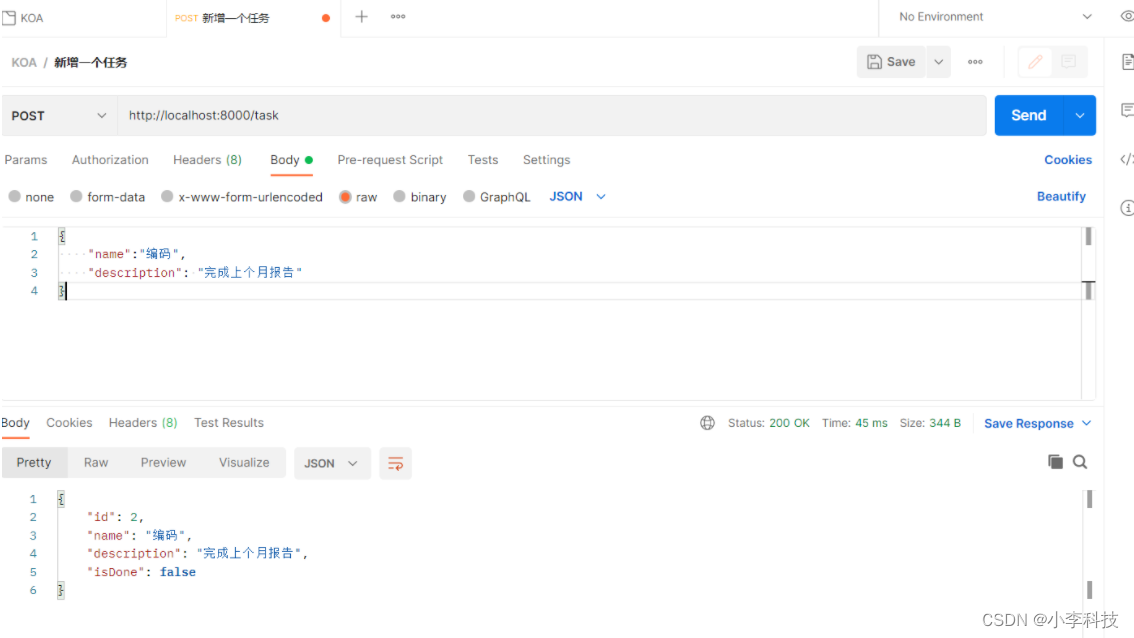Click the Beautify link
This screenshot has width=1134, height=638.
[x=1061, y=197]
